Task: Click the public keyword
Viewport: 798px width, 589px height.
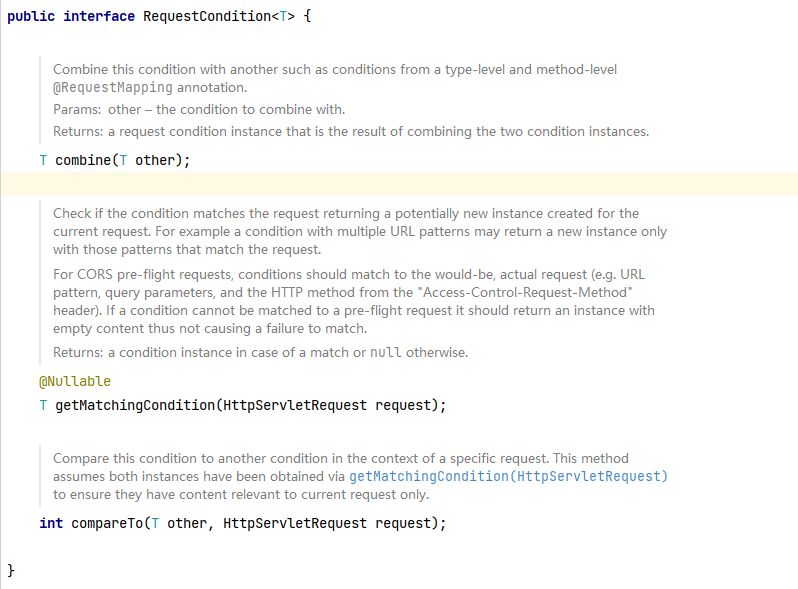Action: 31,16
